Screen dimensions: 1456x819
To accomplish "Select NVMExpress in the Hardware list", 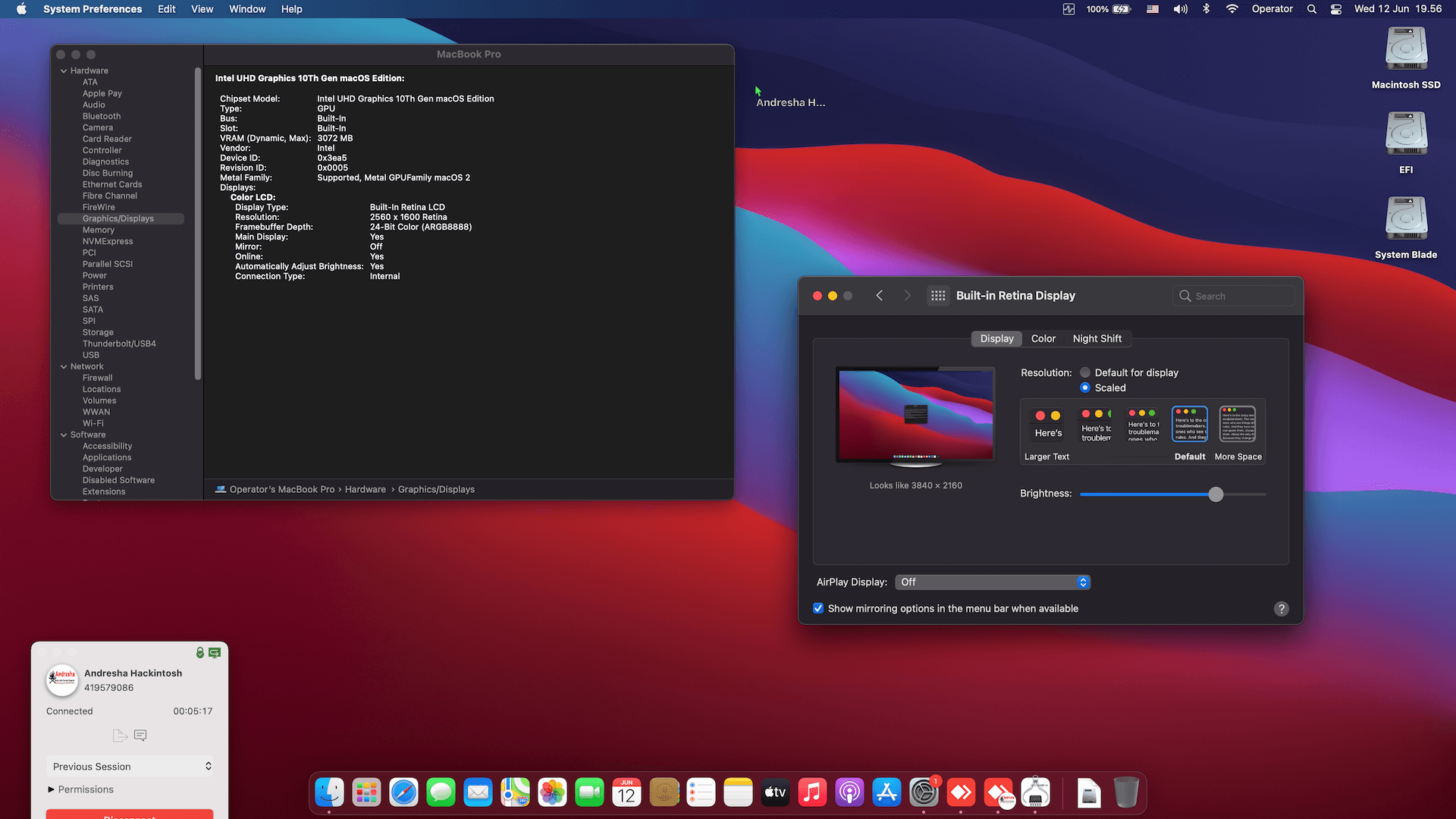I will pyautogui.click(x=108, y=241).
